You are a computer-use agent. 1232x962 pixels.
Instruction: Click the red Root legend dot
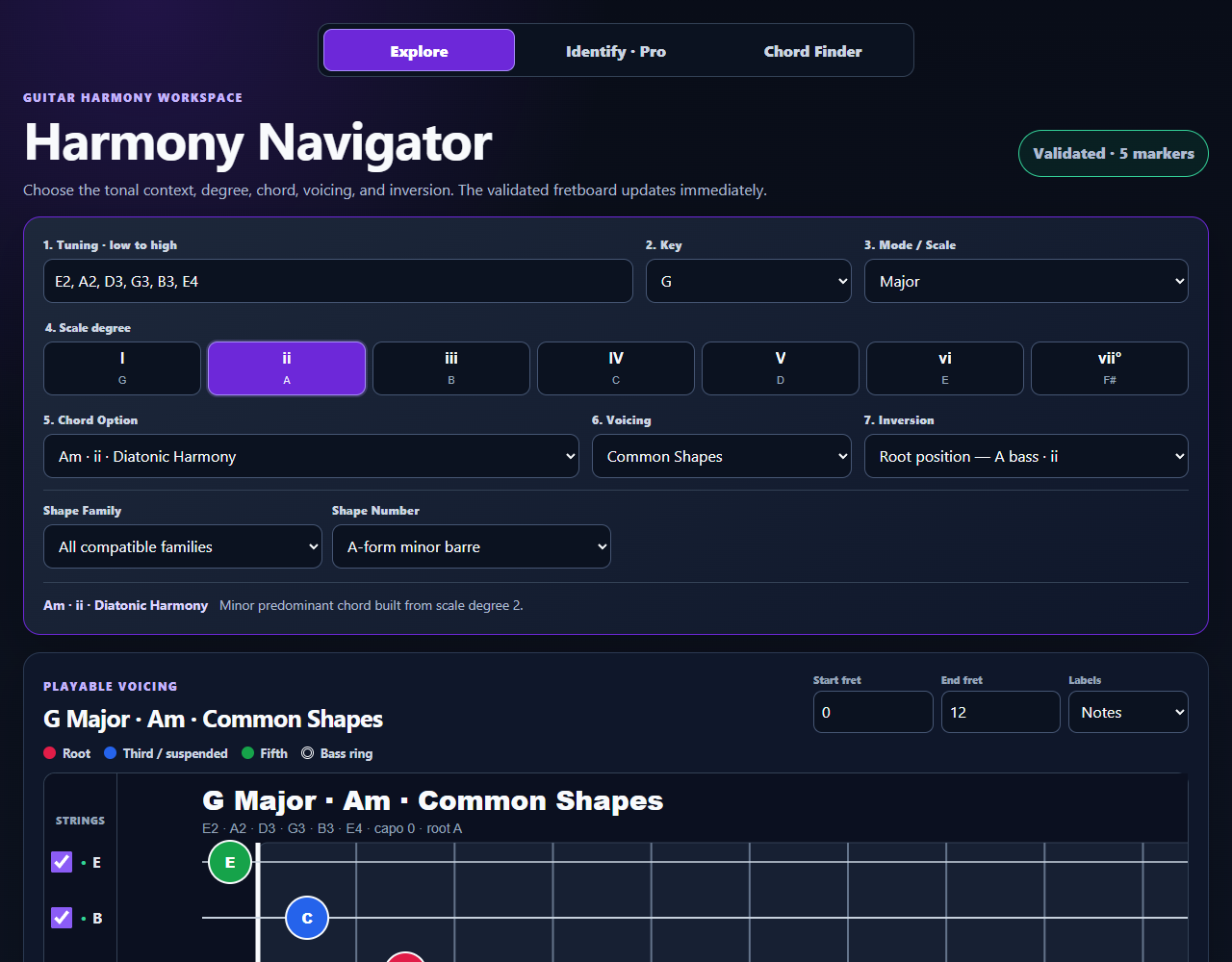click(50, 753)
